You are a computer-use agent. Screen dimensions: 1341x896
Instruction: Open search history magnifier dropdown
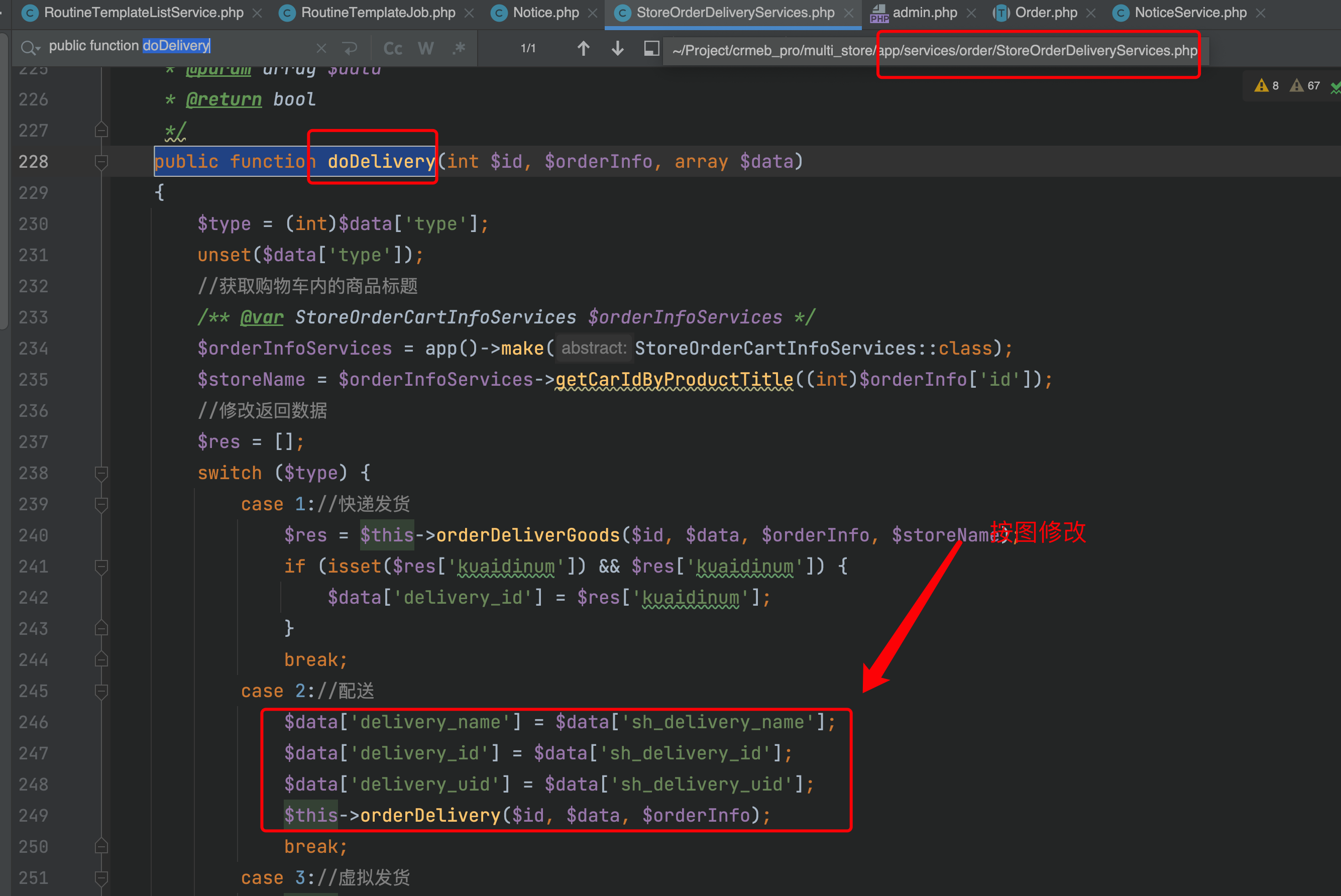30,48
